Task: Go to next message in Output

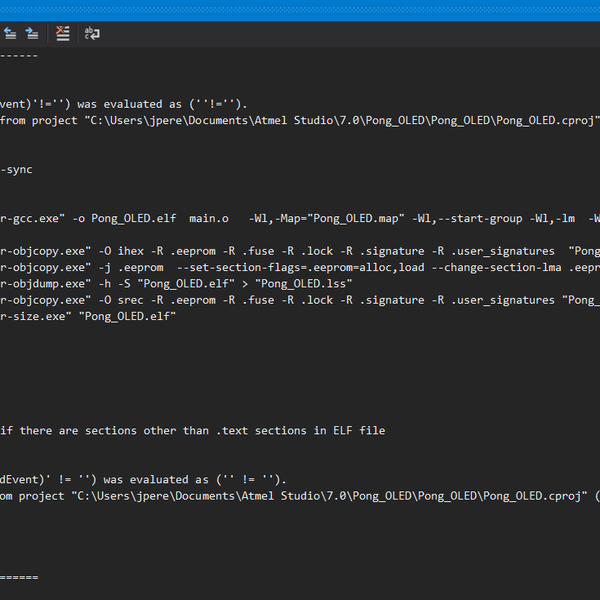Action: 29,33
